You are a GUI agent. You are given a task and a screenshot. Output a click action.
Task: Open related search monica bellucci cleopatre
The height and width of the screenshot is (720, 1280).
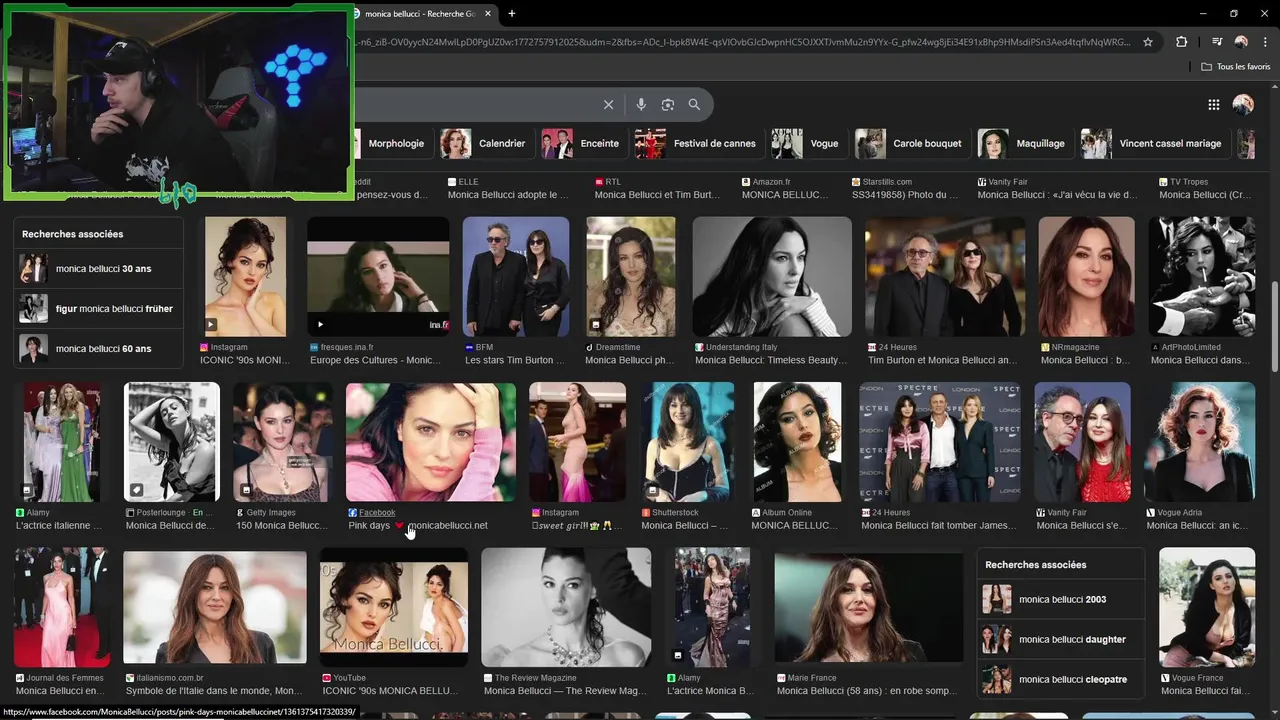tap(1060, 679)
